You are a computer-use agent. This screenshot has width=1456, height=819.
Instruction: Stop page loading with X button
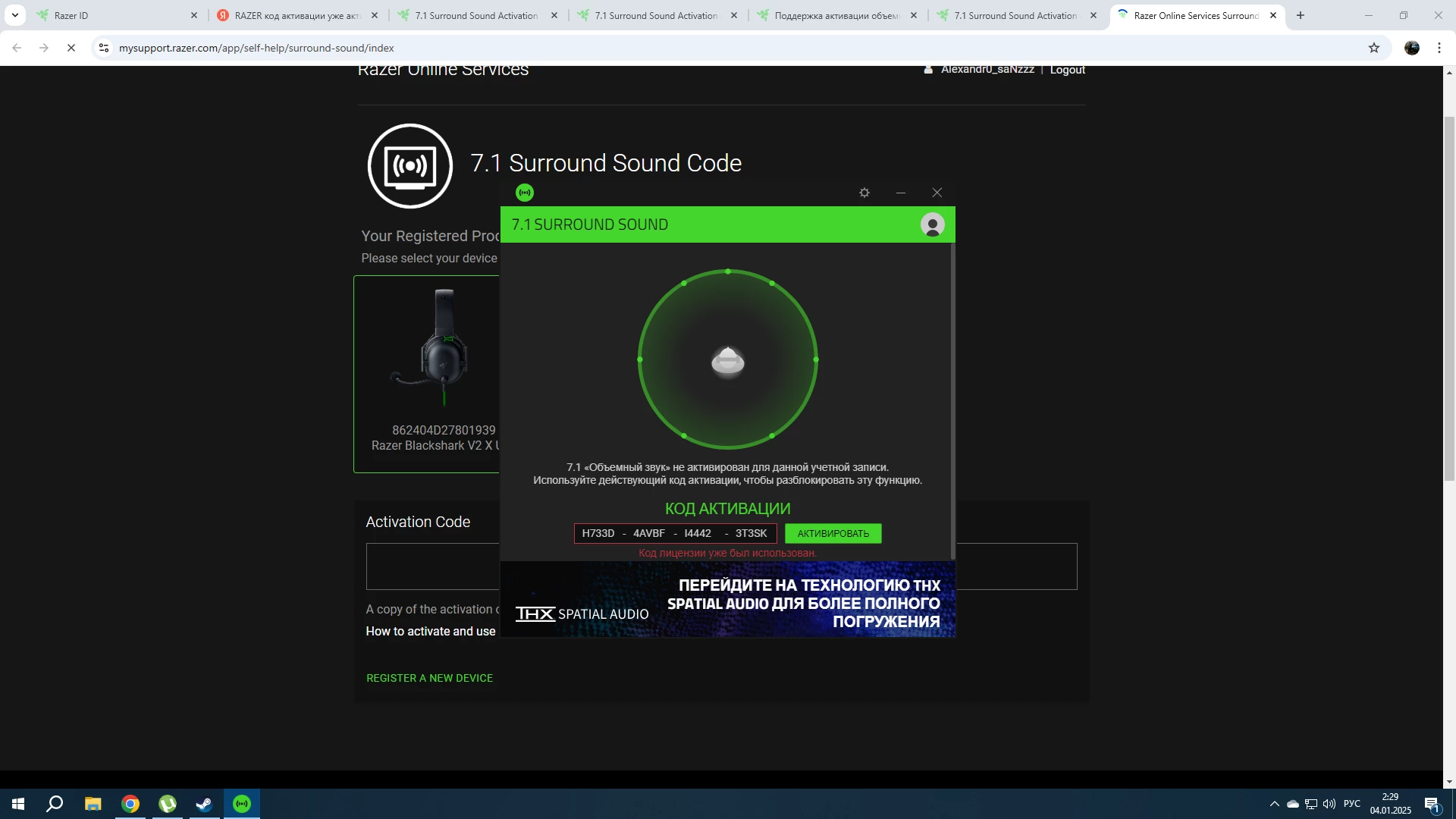[71, 48]
